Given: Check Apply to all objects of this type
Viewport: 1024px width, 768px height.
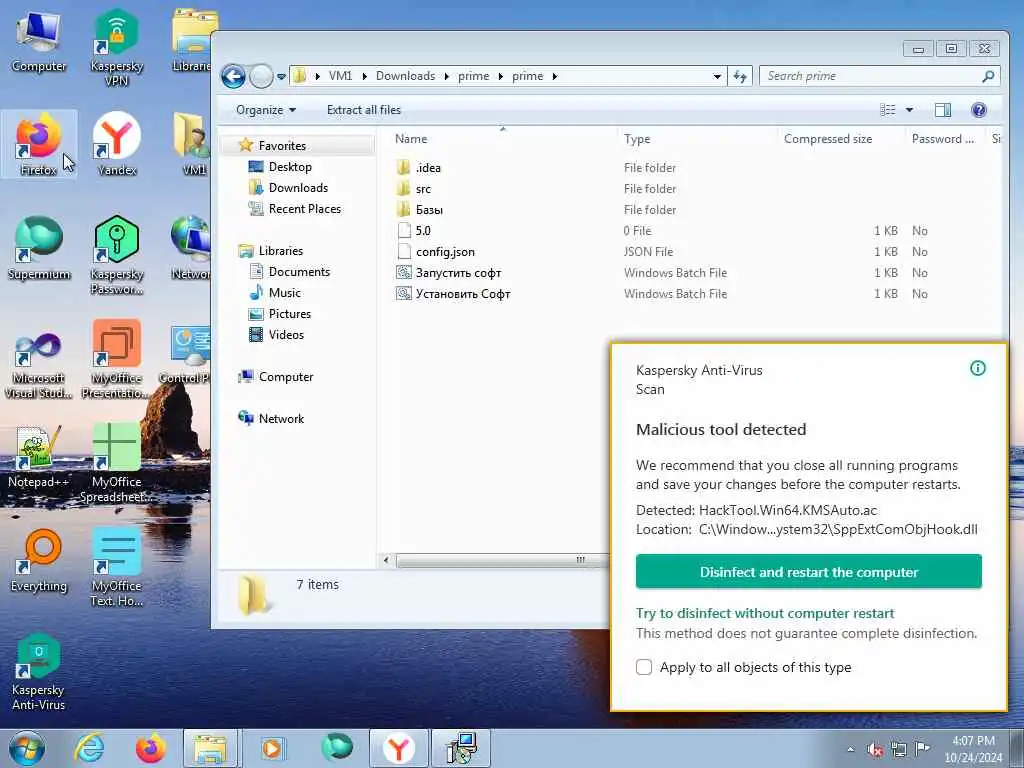Looking at the screenshot, I should 644,667.
